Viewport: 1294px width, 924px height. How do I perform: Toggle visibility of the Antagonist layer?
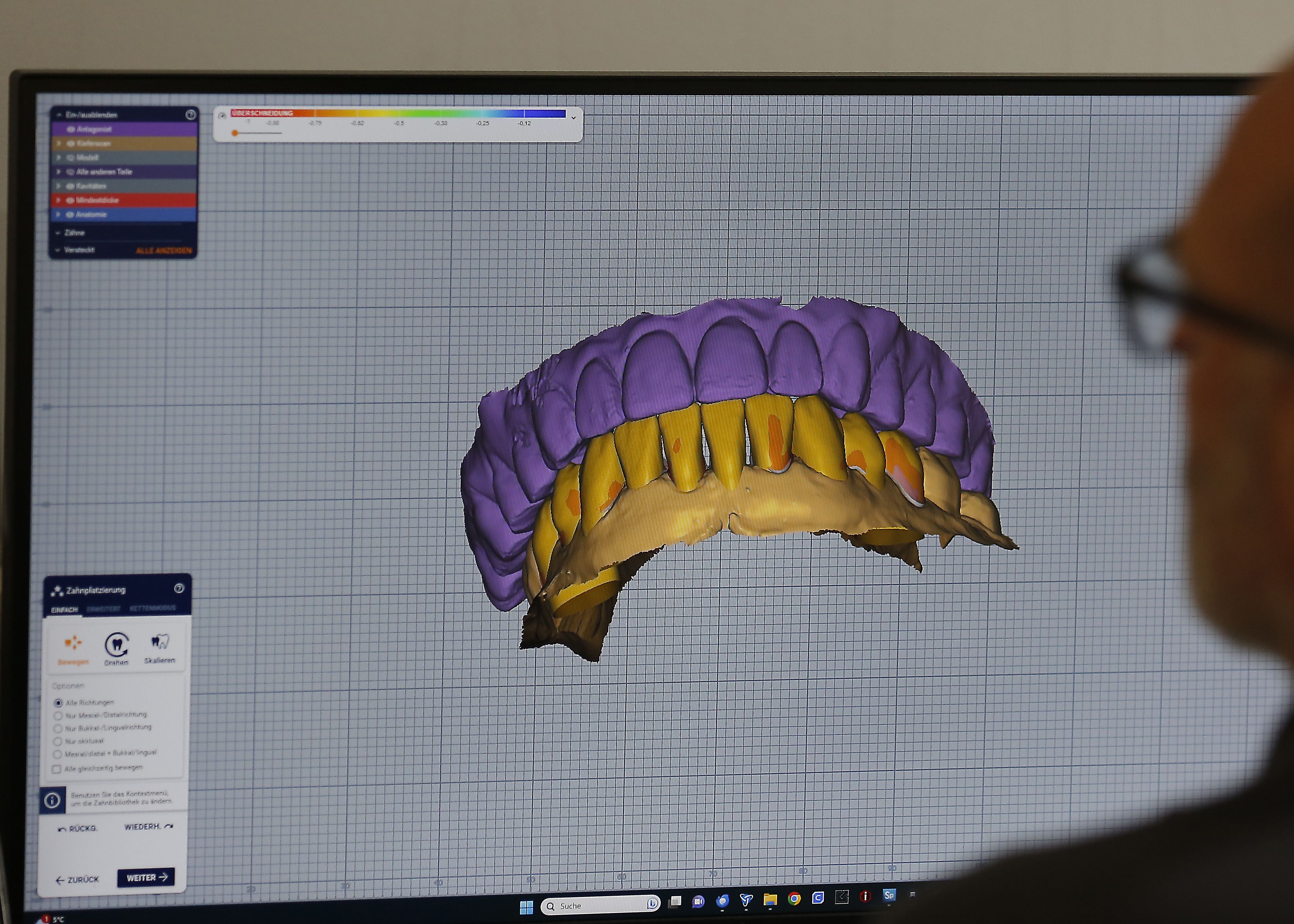(x=71, y=129)
